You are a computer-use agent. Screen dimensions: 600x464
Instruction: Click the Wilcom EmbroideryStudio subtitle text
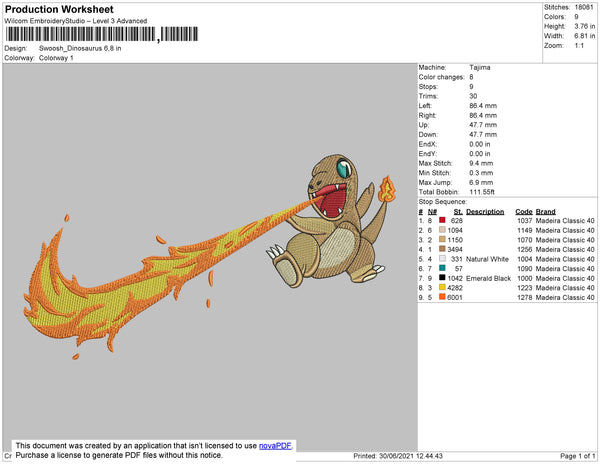[x=76, y=21]
